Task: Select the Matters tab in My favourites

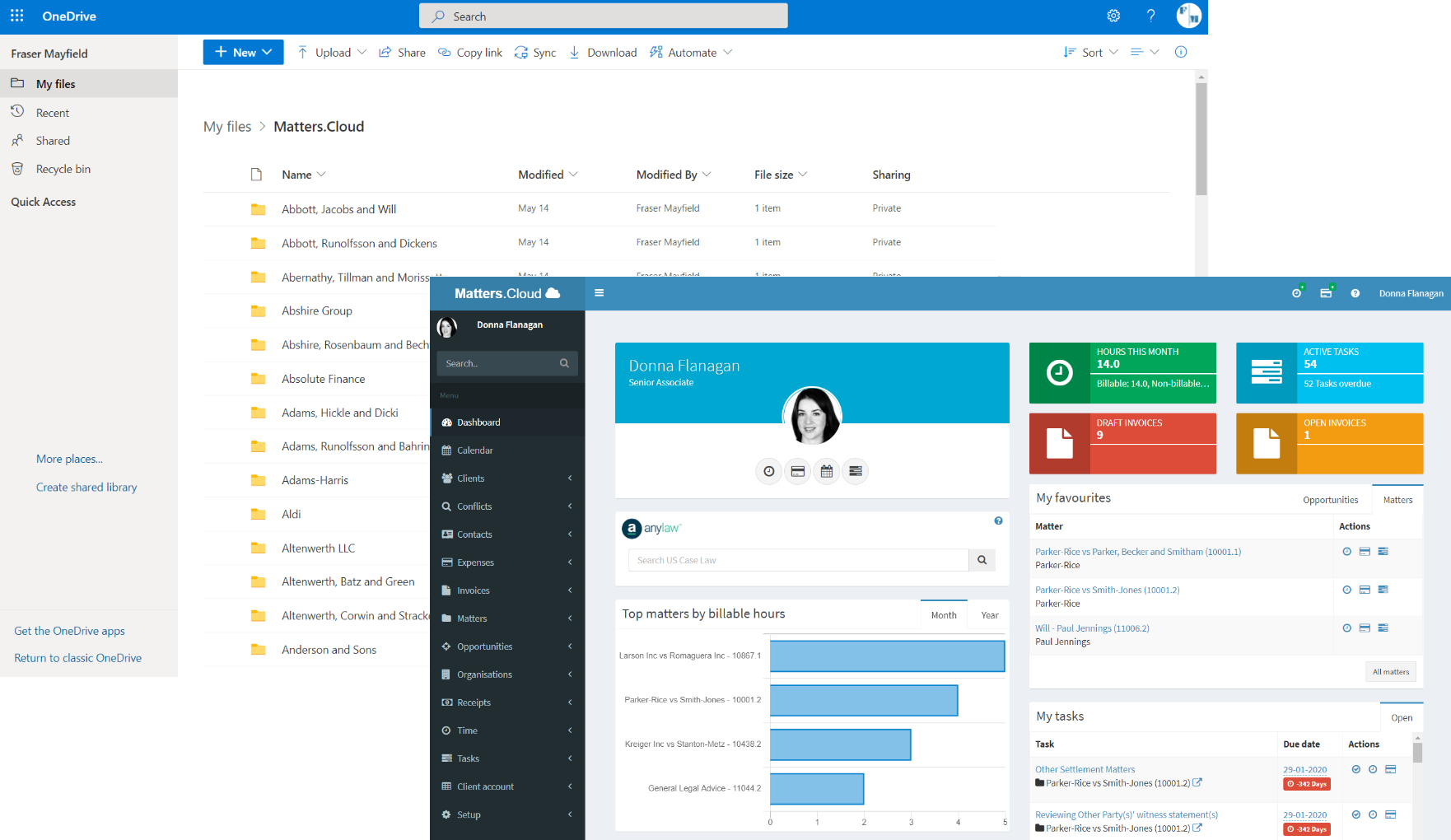Action: pyautogui.click(x=1397, y=500)
